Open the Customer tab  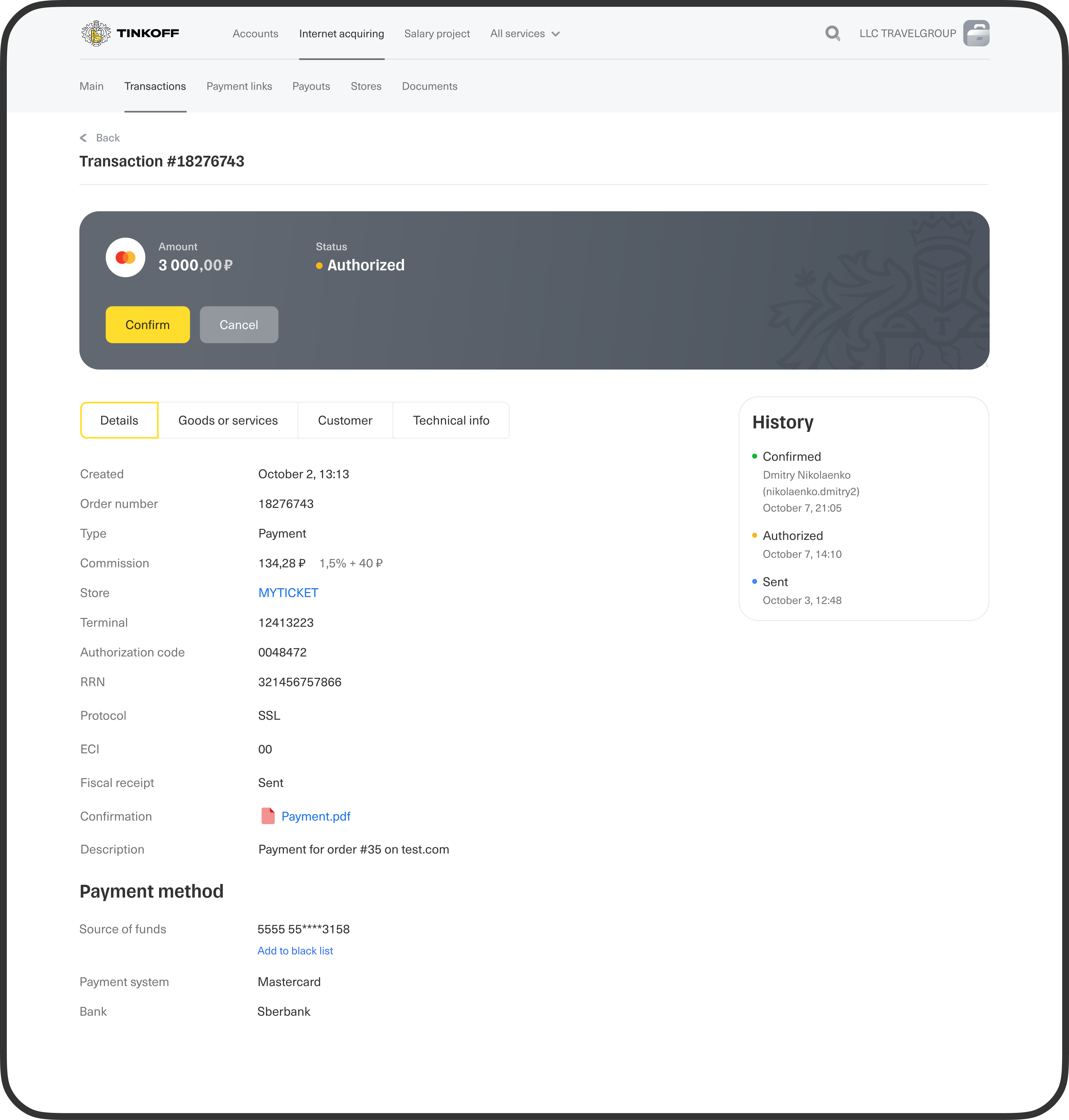point(345,420)
